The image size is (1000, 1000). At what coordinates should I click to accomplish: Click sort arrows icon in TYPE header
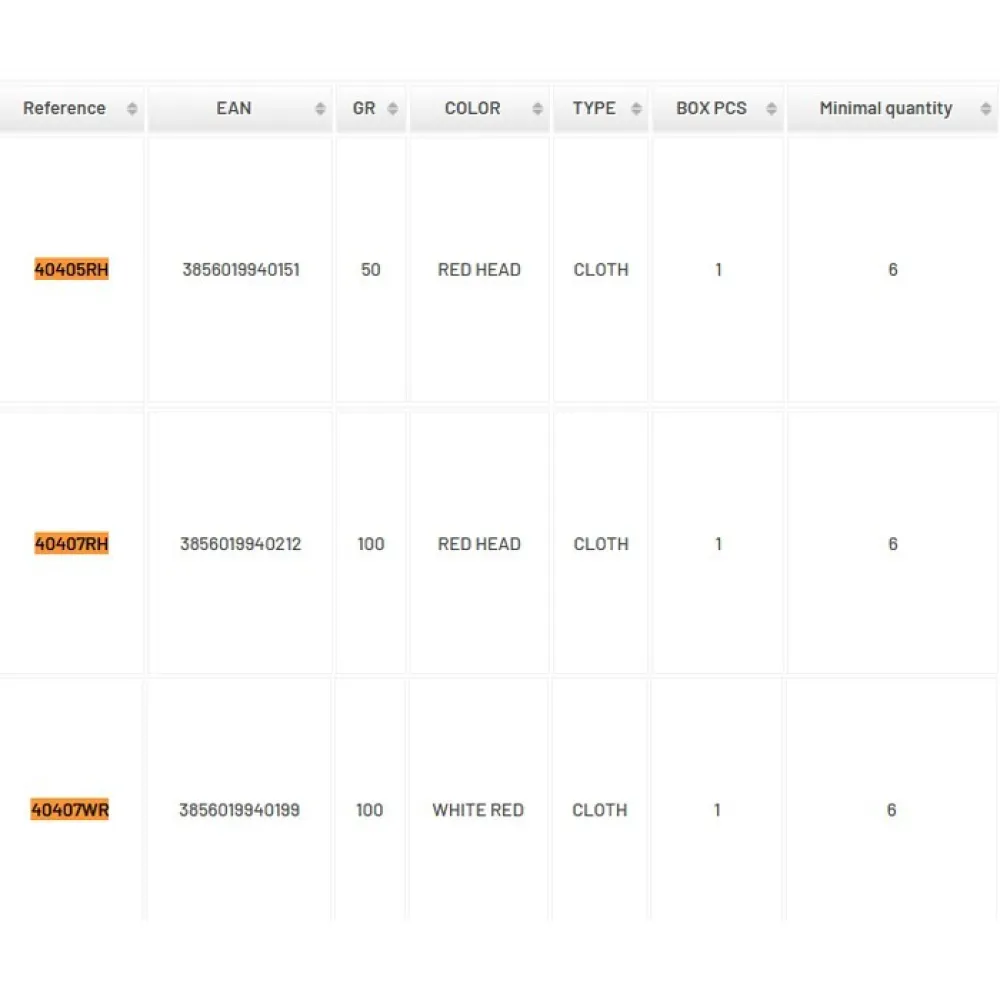(636, 109)
